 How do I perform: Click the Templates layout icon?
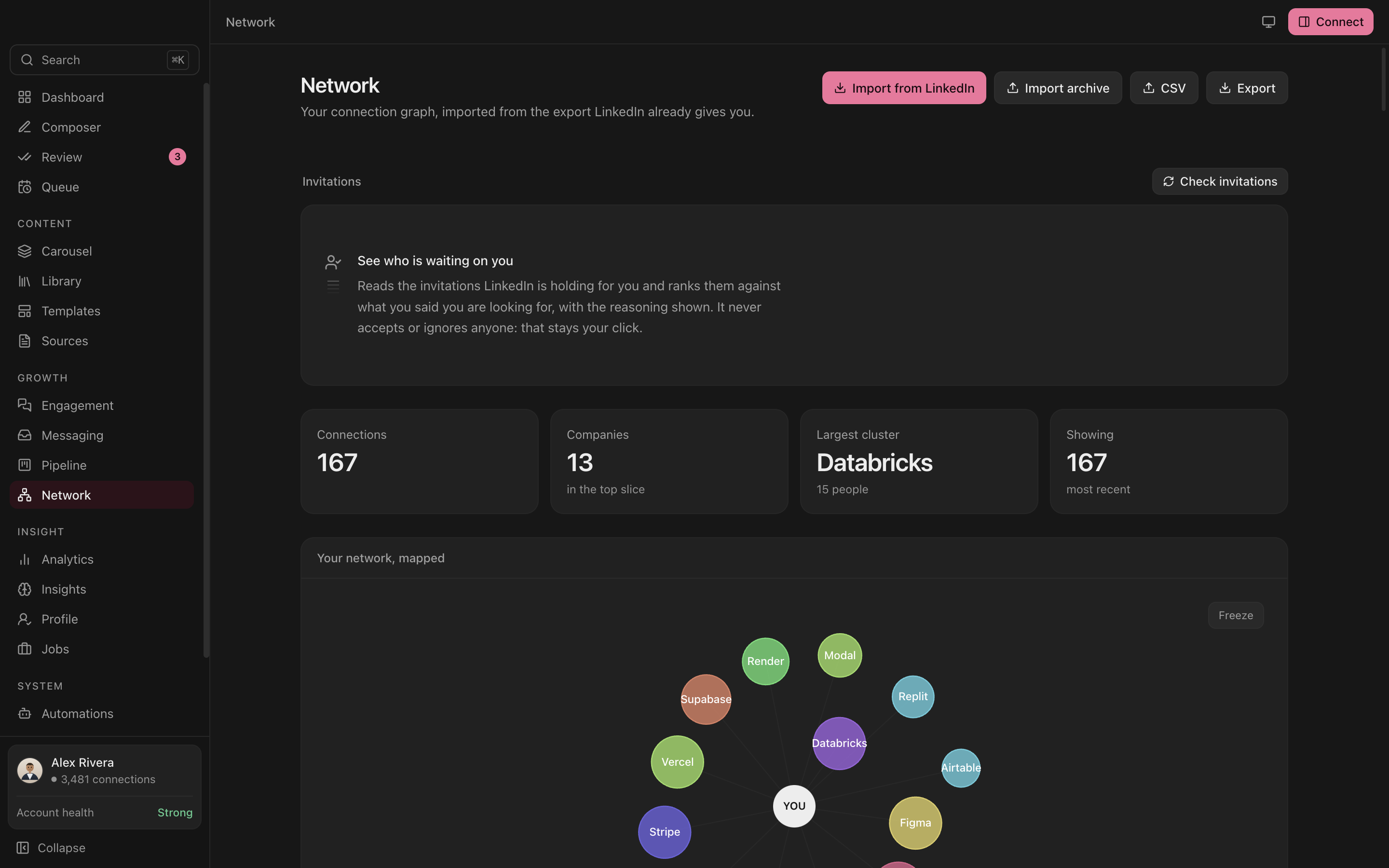pyautogui.click(x=24, y=311)
